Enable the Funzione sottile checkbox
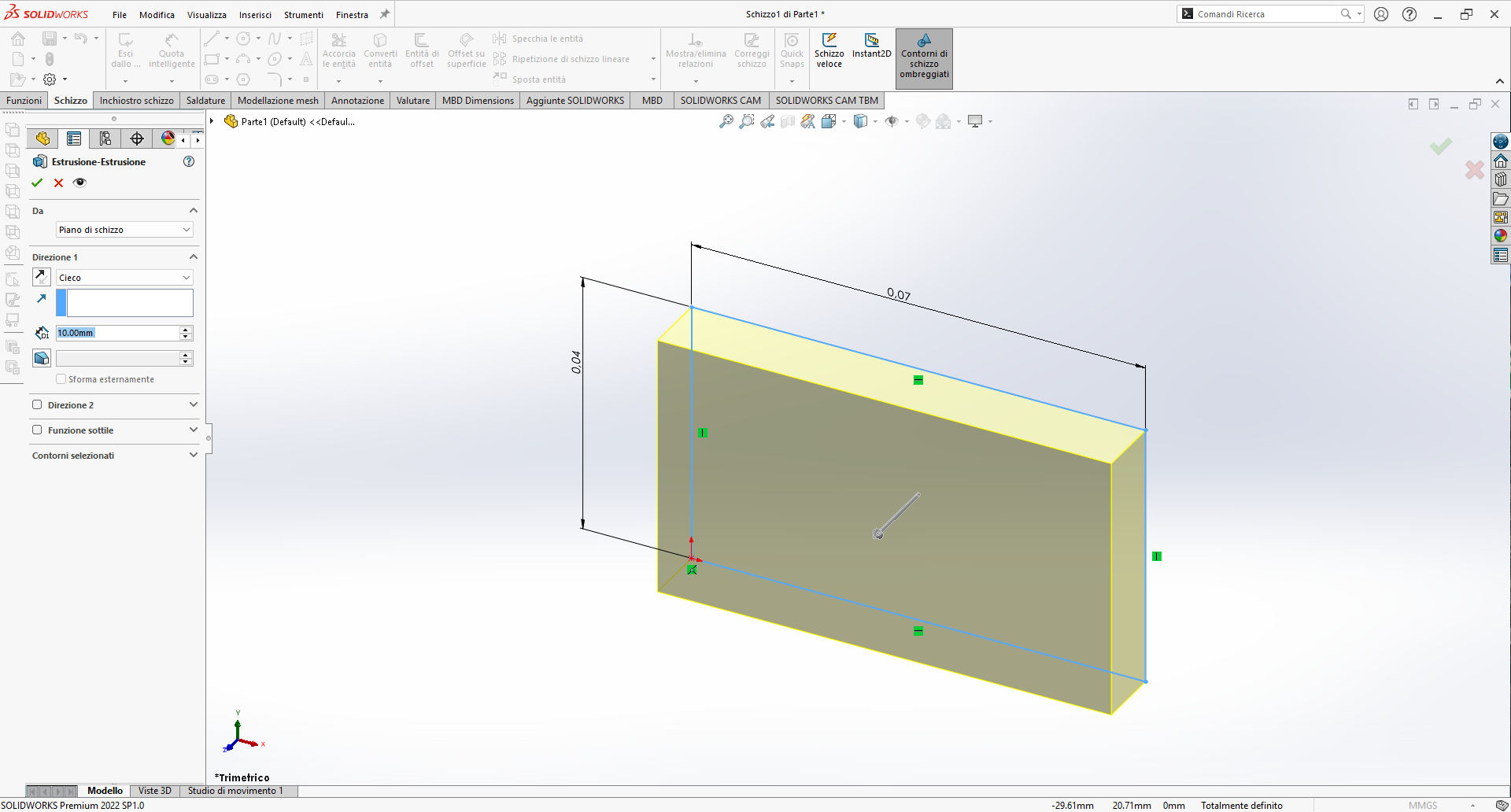The image size is (1511, 812). (37, 430)
